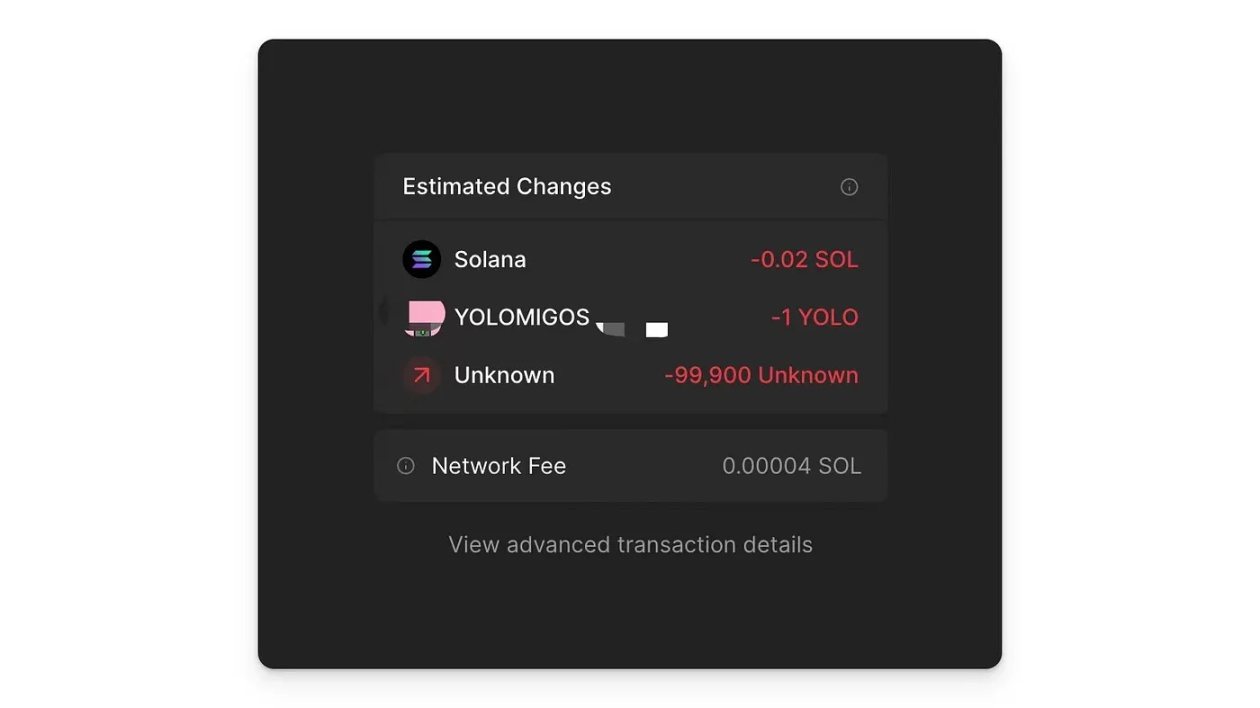Click the Estimated Changes heading

507,187
